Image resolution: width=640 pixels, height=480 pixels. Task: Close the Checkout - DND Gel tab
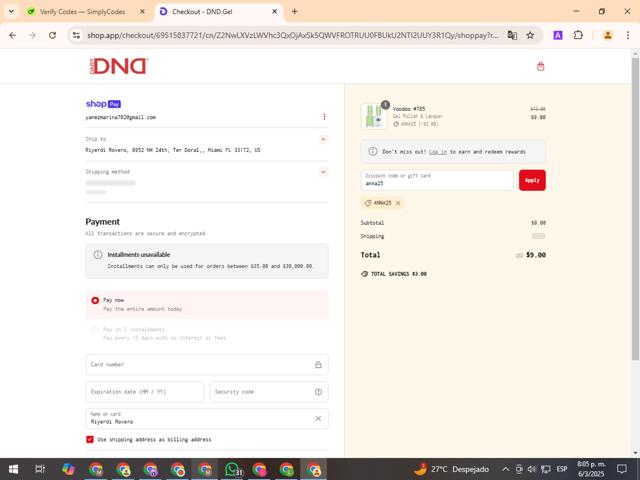pyautogui.click(x=275, y=11)
